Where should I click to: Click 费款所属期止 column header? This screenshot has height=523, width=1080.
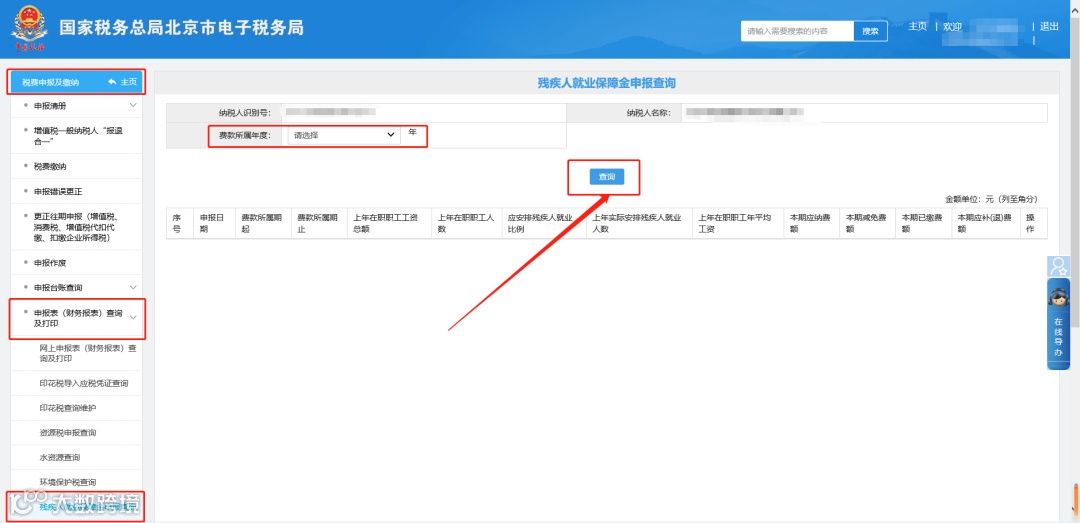click(318, 223)
